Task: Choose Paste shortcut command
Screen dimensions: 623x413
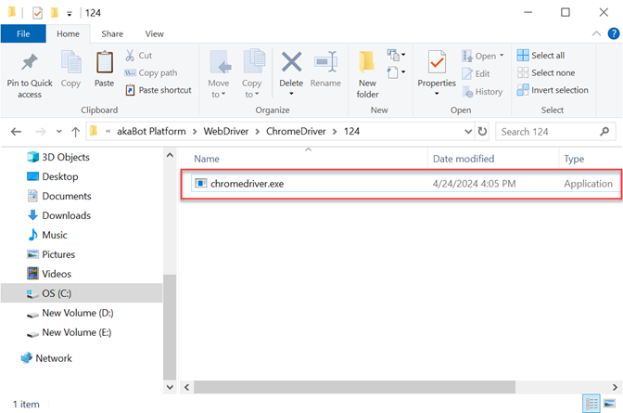Action: pos(159,90)
